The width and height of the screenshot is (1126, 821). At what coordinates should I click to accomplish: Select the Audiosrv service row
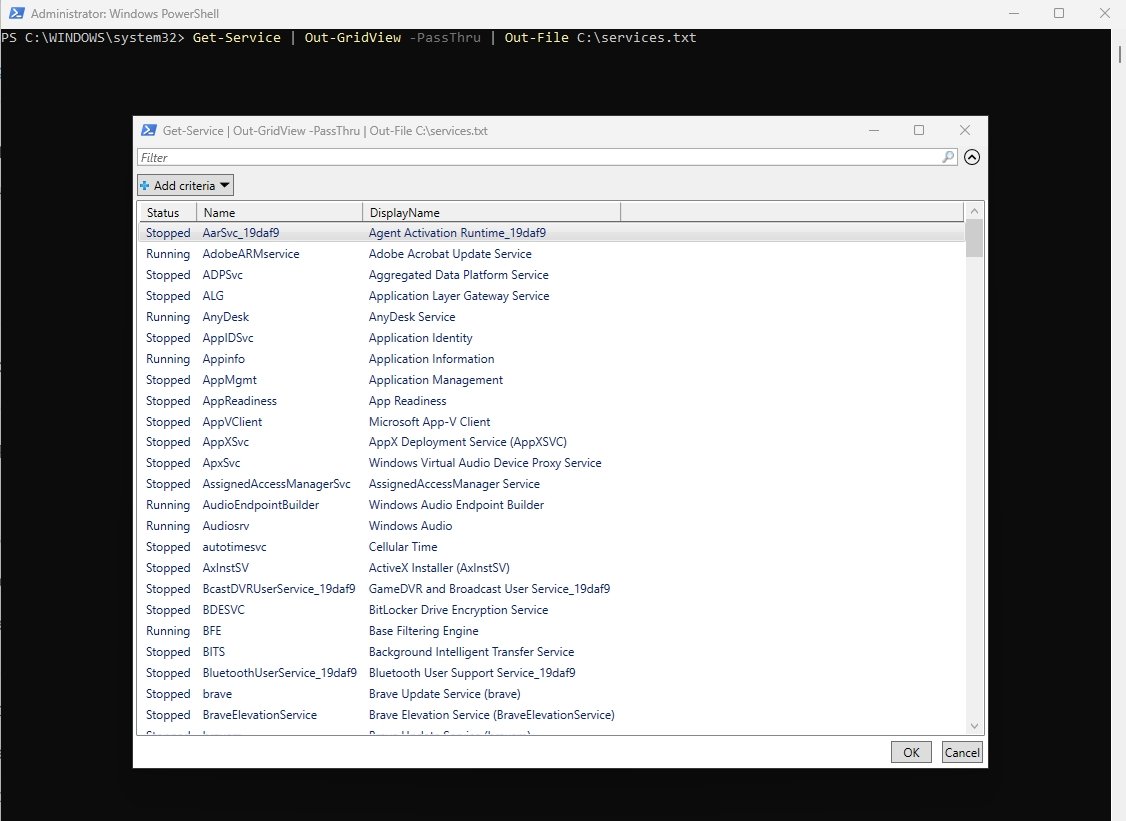551,526
